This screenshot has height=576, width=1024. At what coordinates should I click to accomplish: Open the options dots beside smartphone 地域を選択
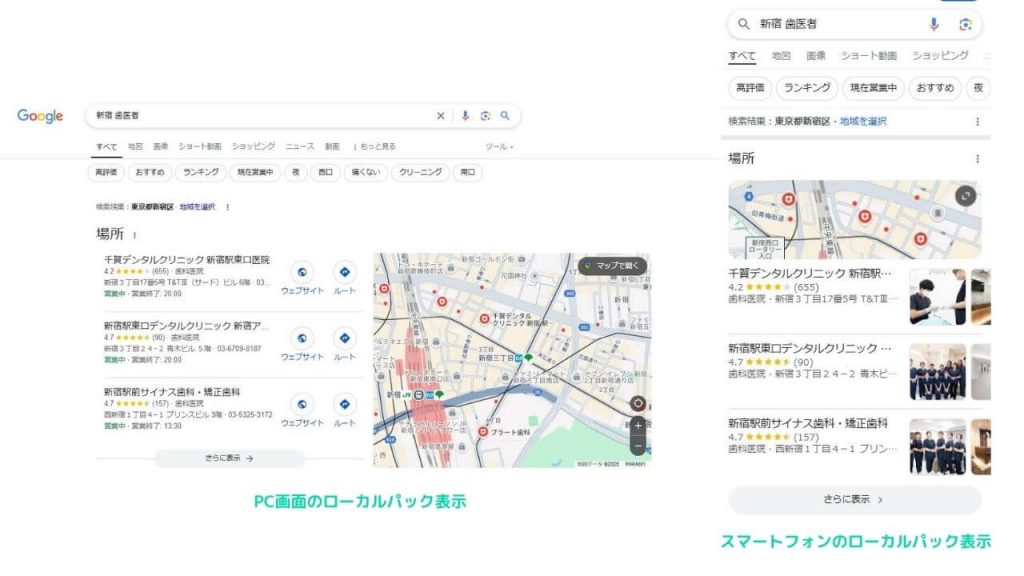(x=977, y=121)
